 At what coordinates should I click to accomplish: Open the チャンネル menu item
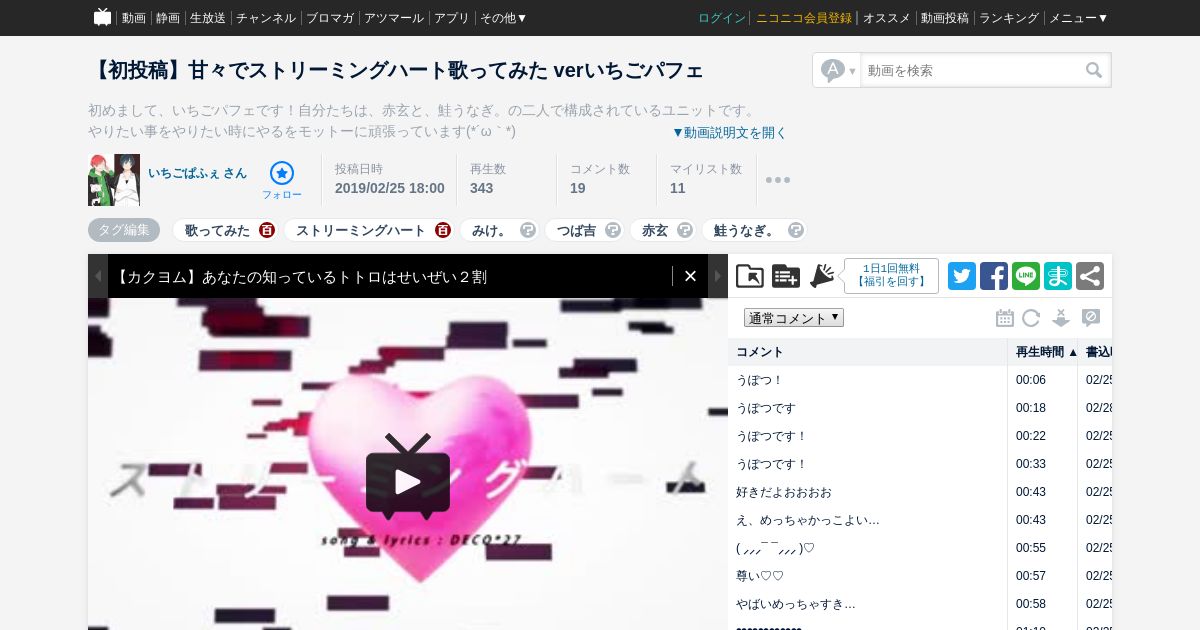266,18
